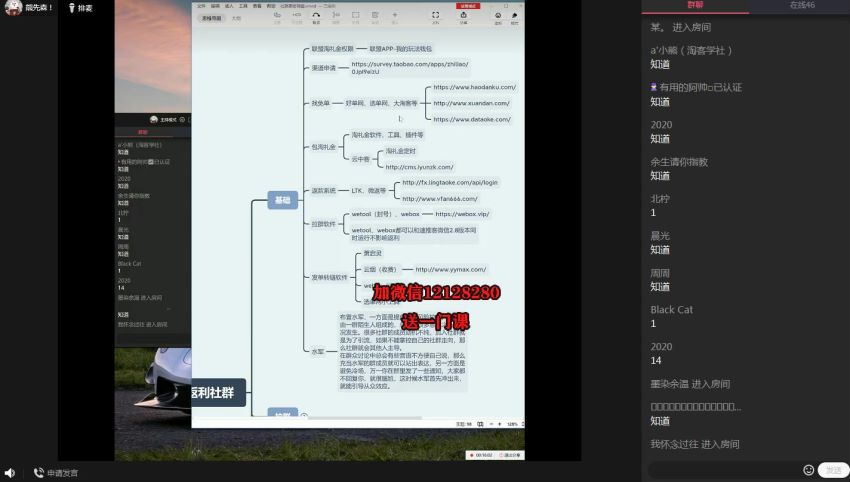The image size is (850, 482).
Task: Enter ZEN fullscreen mode icon
Action: tap(435, 17)
